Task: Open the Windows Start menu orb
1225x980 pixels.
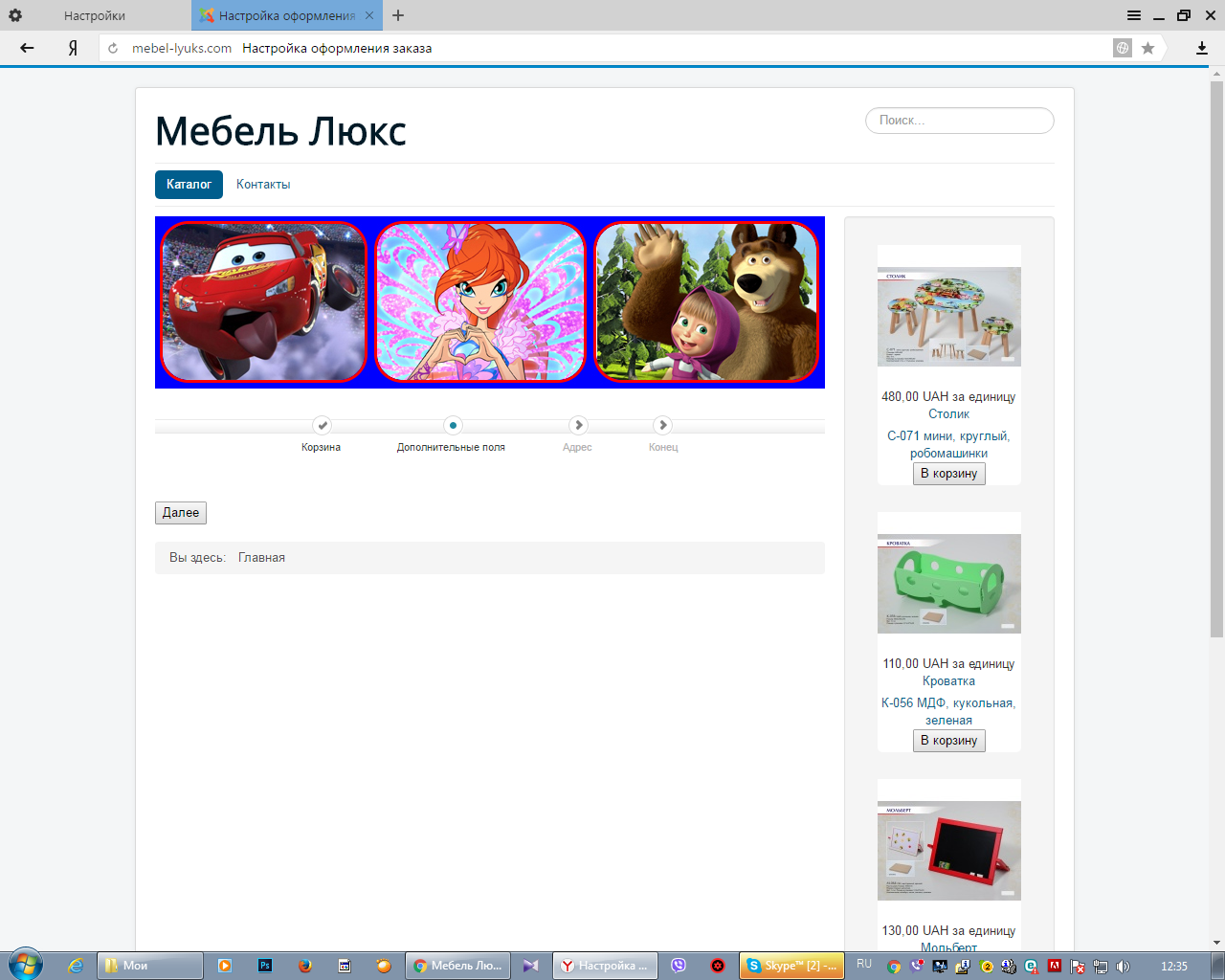Action: coord(26,965)
